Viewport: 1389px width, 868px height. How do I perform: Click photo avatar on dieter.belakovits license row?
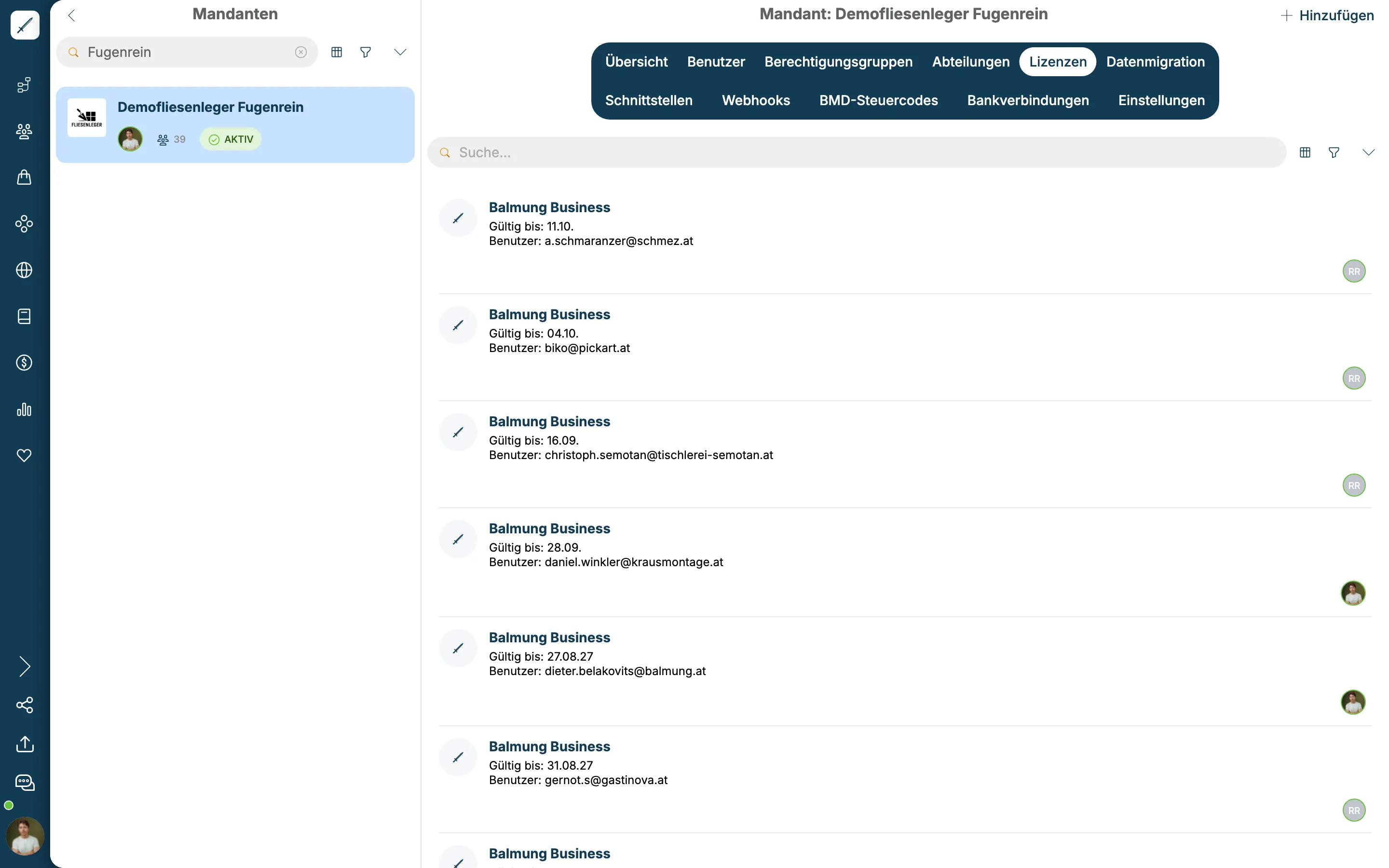[x=1353, y=702]
